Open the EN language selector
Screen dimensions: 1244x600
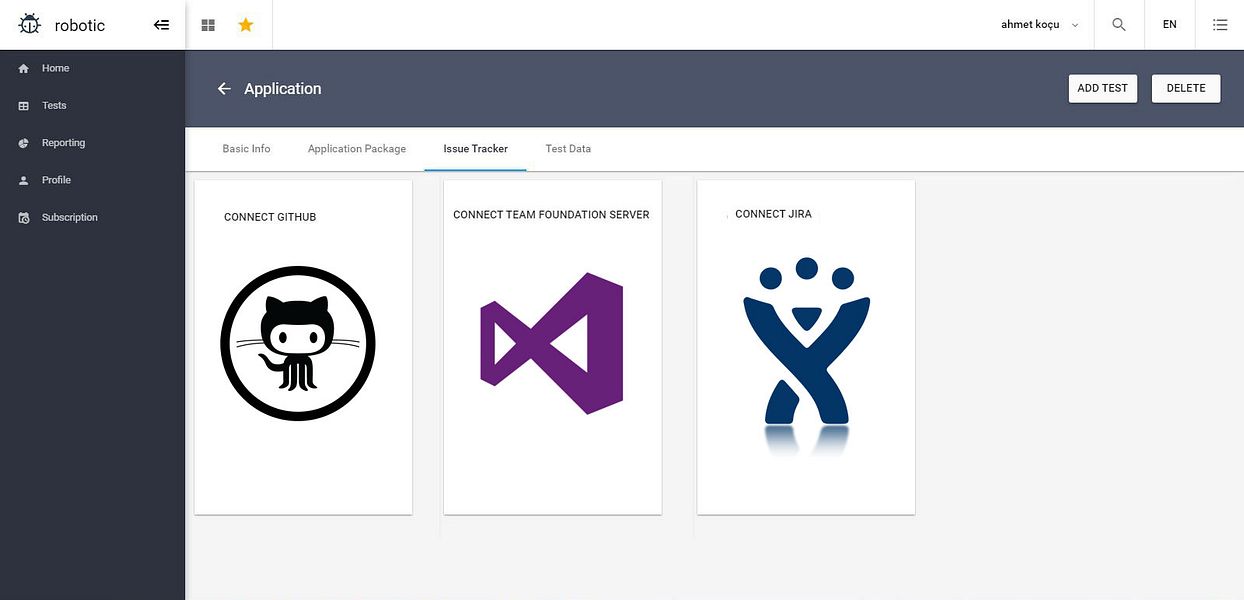[1170, 25]
